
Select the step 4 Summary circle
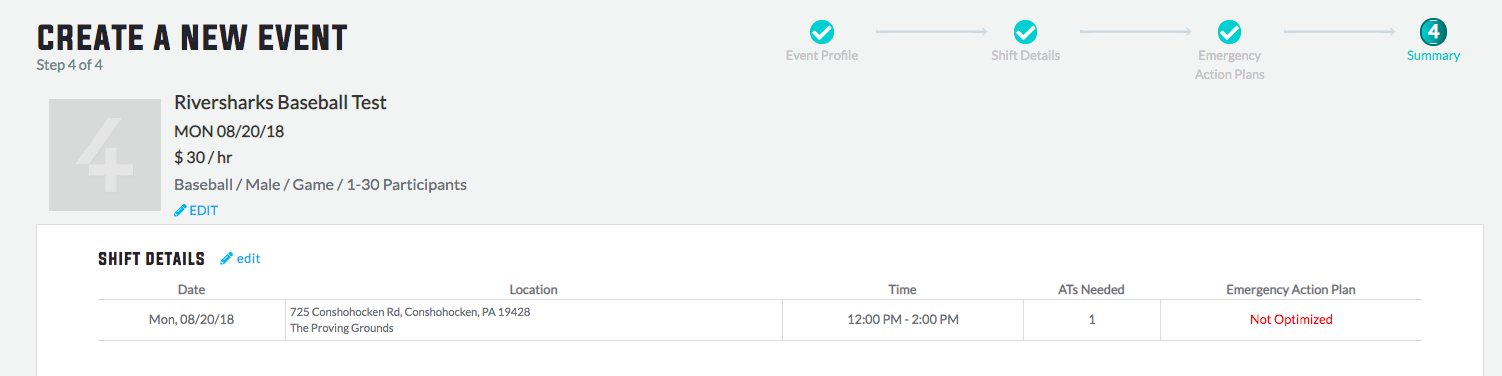[x=1433, y=32]
